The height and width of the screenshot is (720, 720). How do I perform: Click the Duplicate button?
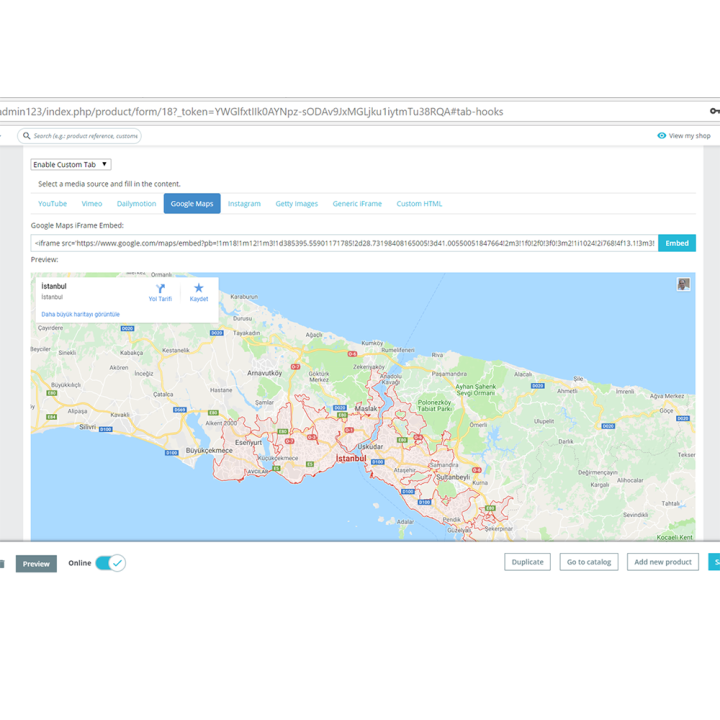pyautogui.click(x=528, y=562)
